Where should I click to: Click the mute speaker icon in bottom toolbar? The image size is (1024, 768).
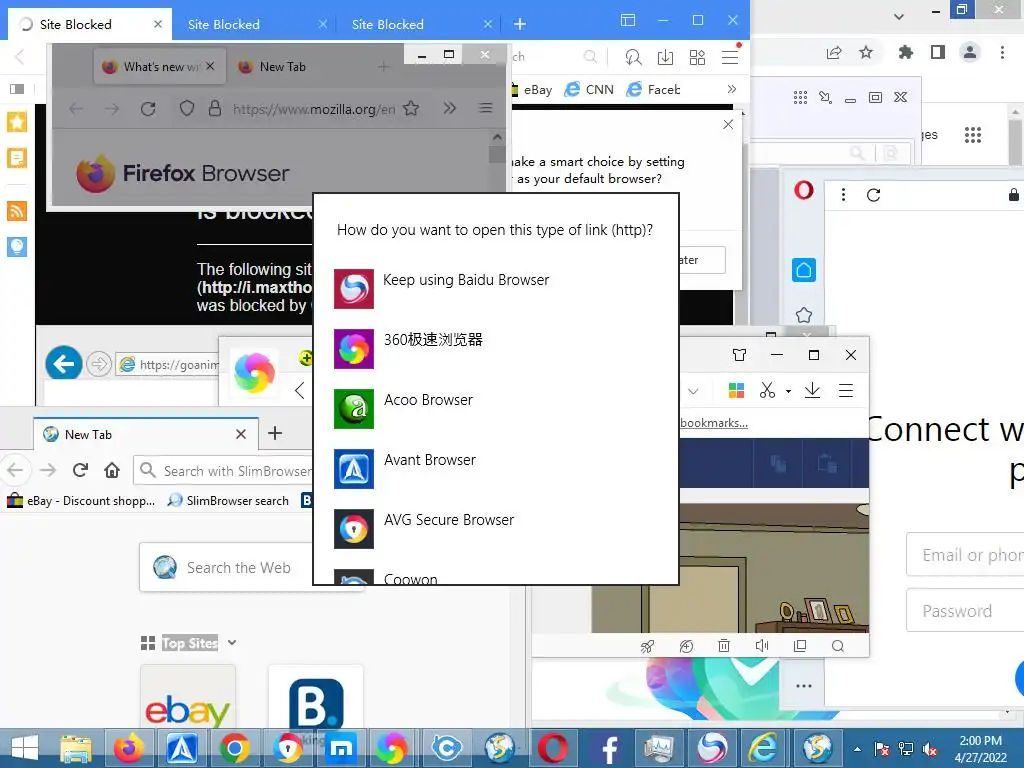[x=761, y=646]
